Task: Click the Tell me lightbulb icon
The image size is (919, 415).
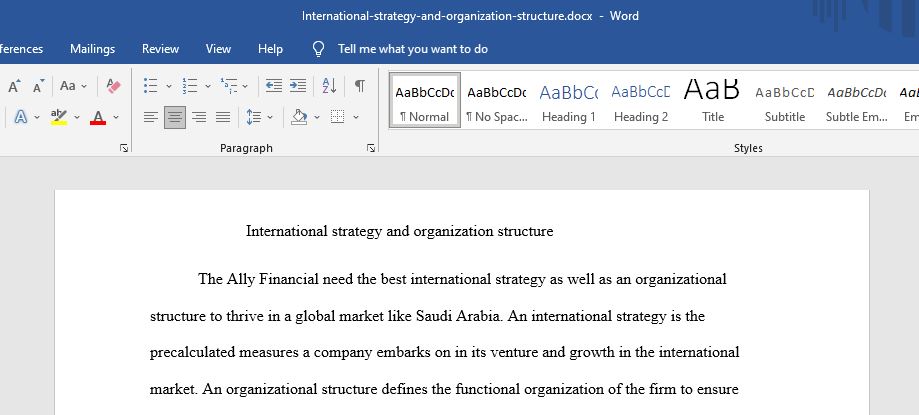Action: 318,49
